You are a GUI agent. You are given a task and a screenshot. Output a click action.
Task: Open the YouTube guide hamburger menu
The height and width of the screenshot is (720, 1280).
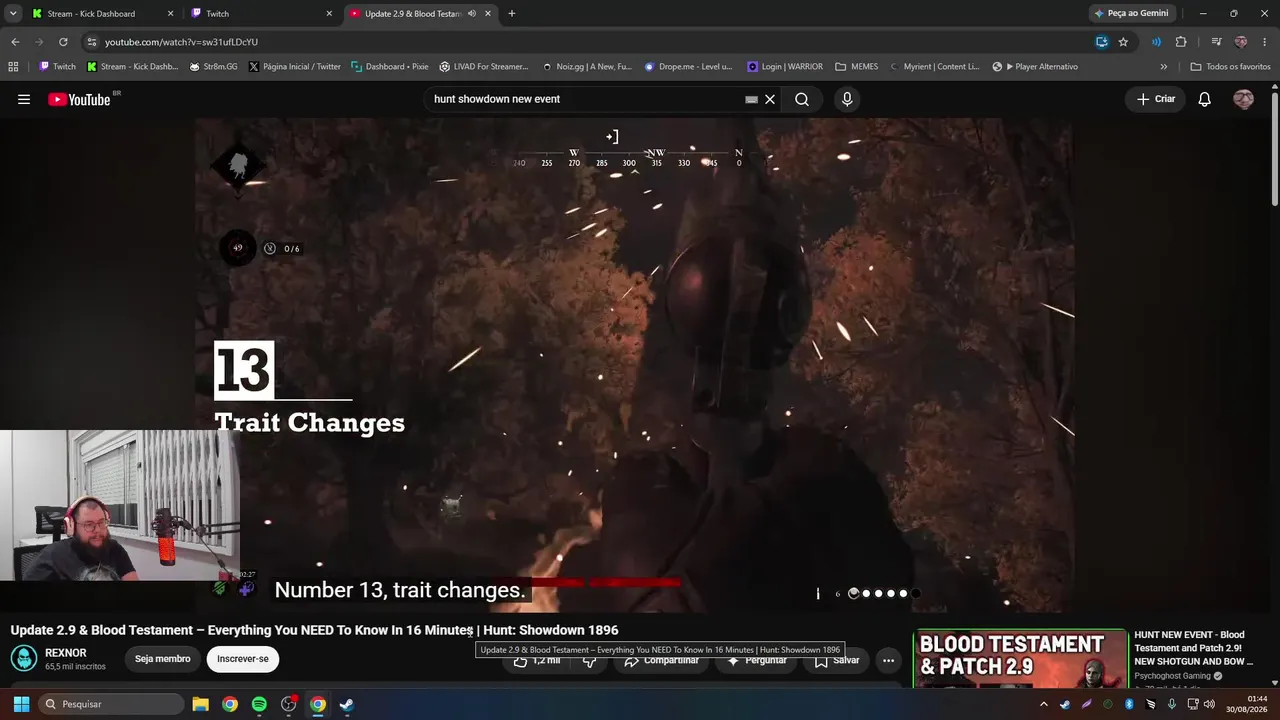(24, 99)
